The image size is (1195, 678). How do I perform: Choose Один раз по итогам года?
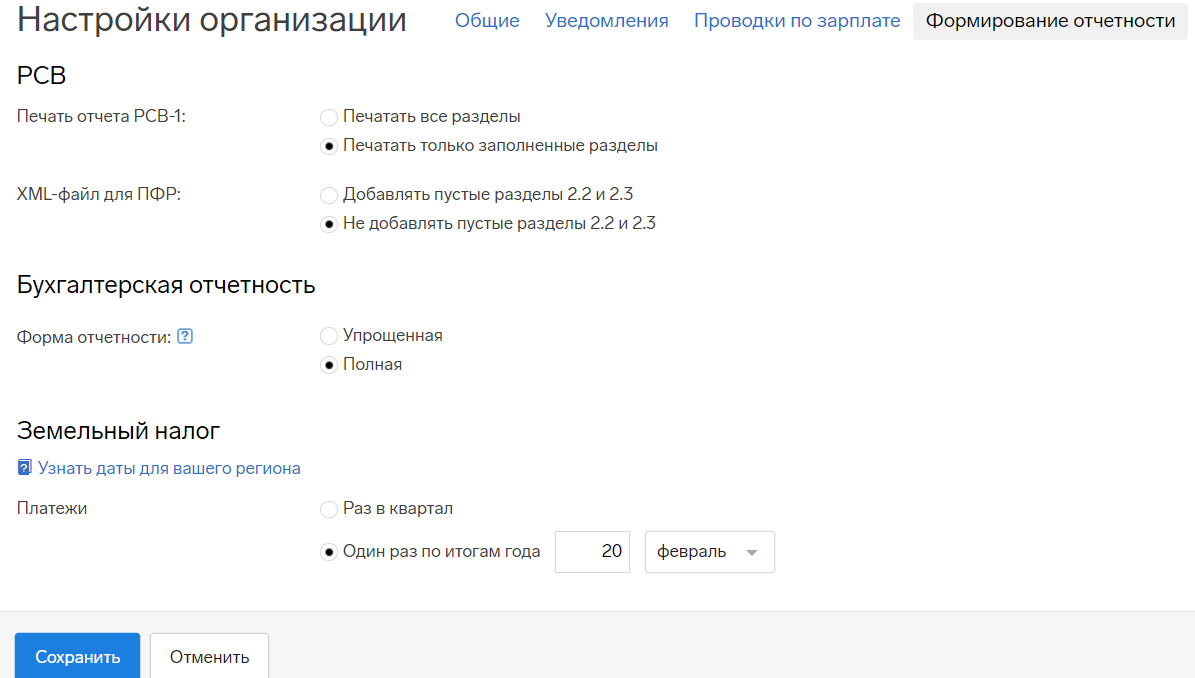[x=328, y=552]
